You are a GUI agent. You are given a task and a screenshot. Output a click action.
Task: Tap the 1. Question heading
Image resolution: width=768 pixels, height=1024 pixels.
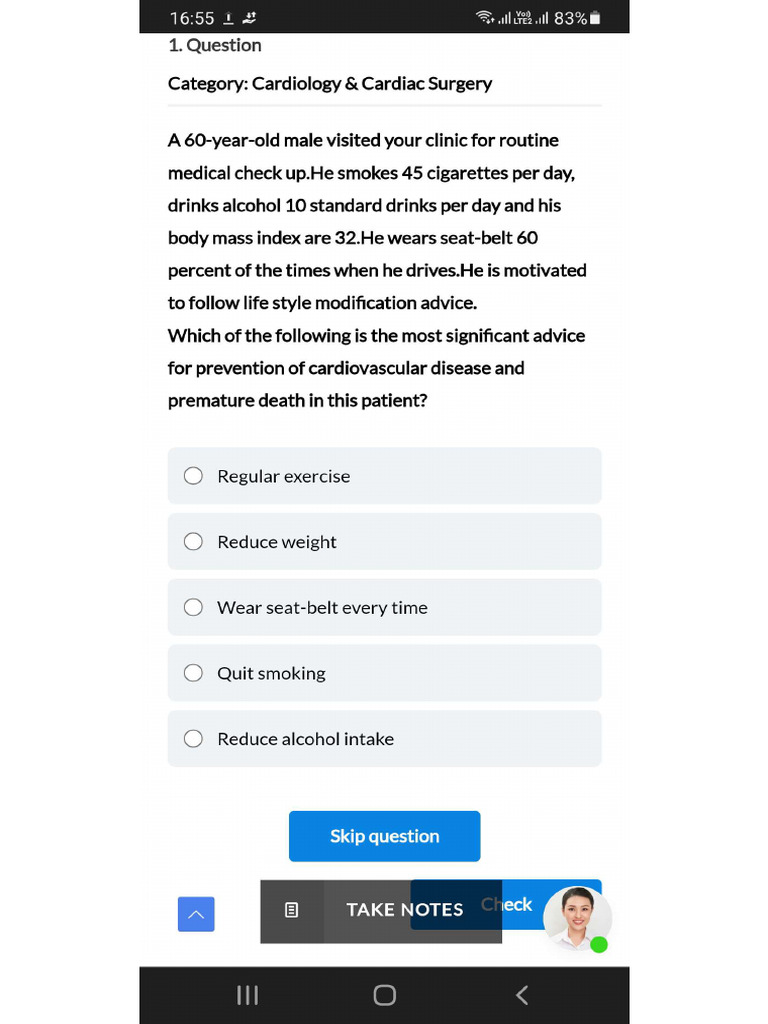(x=215, y=45)
